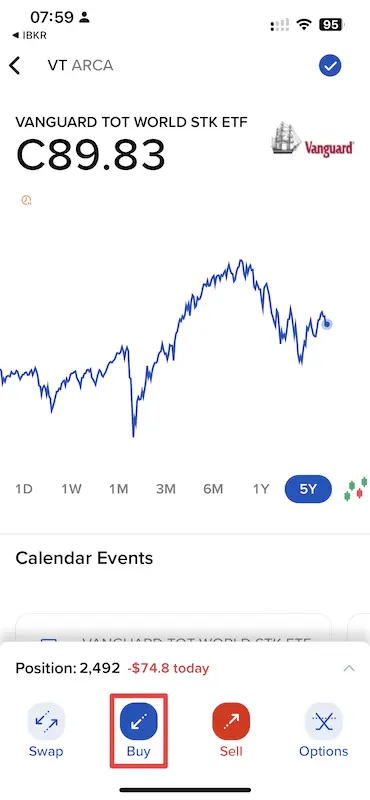This screenshot has height=800, width=370.
Task: Tap the orange delayed-data clock icon
Action: click(27, 199)
